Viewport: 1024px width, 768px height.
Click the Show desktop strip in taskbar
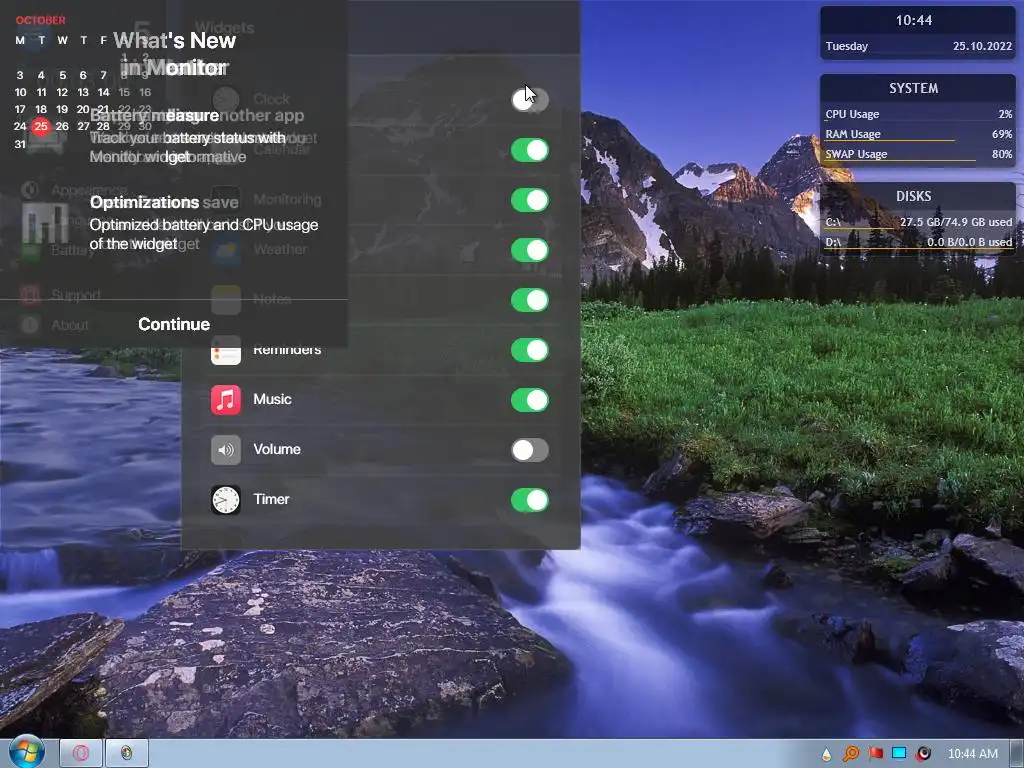(1017, 754)
